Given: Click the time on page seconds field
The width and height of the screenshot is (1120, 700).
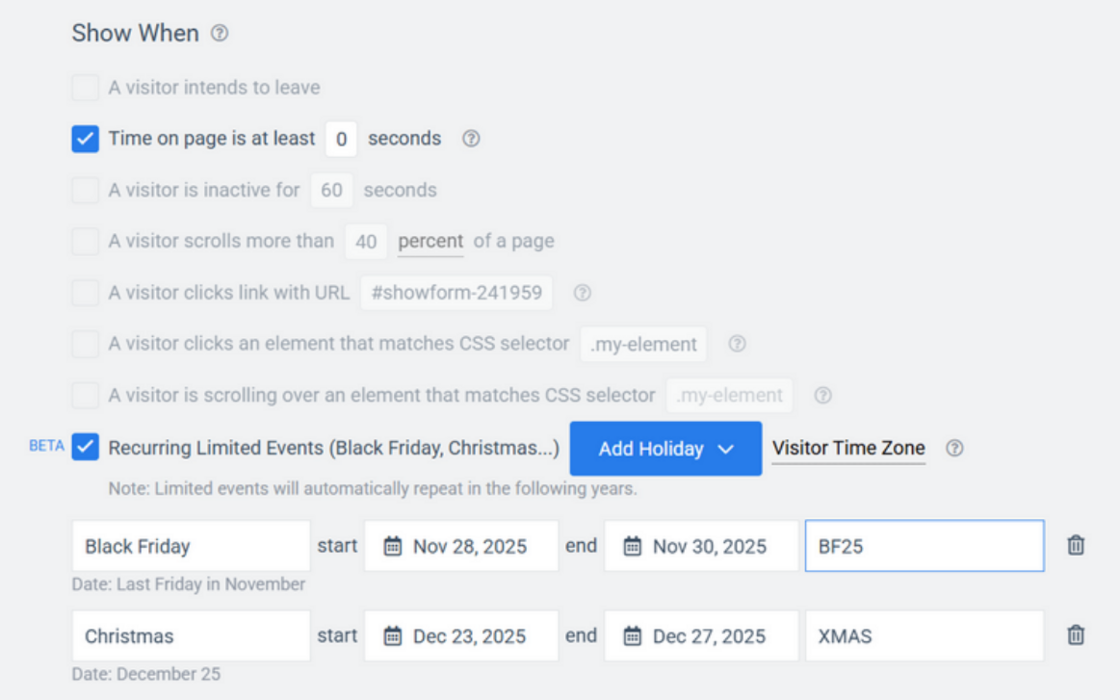Looking at the screenshot, I should point(341,139).
